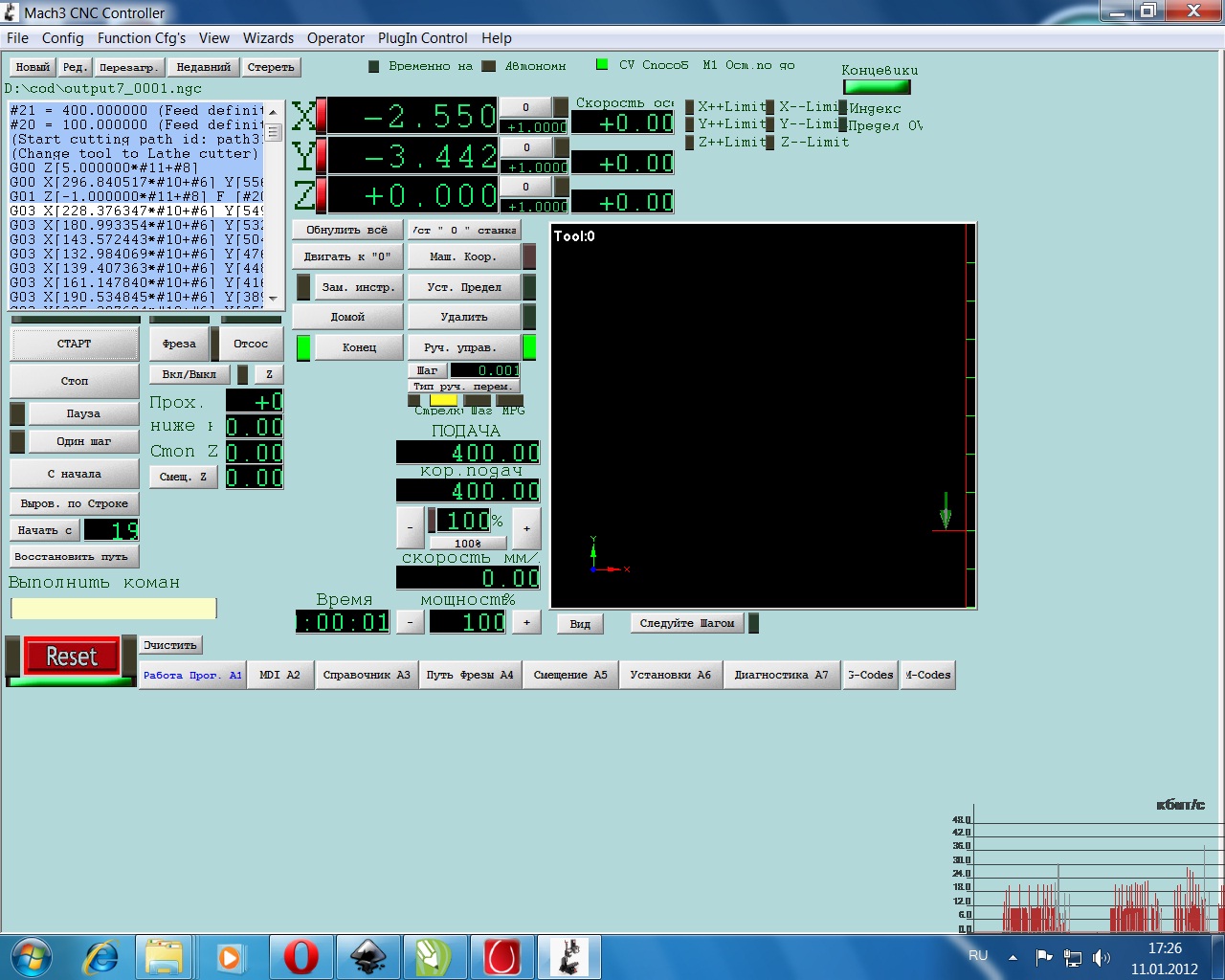Click the Новый button
Screen dimensions: 1225x980
33,67
